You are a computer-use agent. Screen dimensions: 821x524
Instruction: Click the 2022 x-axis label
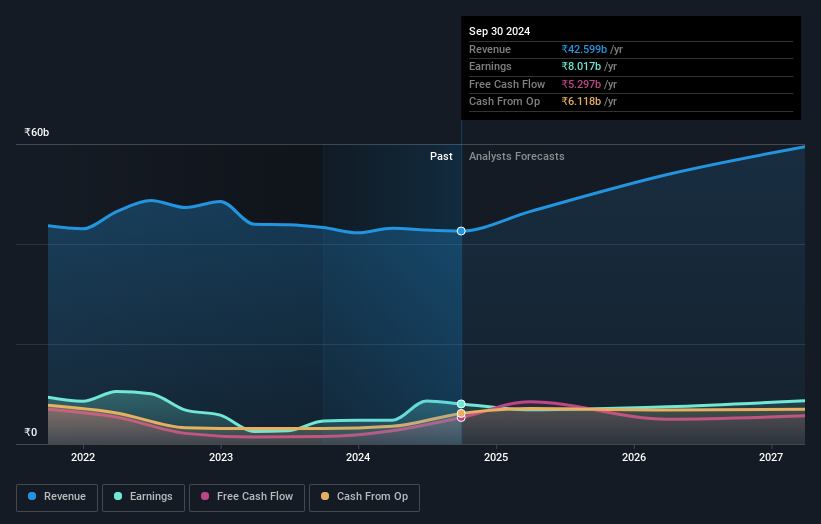pos(83,457)
